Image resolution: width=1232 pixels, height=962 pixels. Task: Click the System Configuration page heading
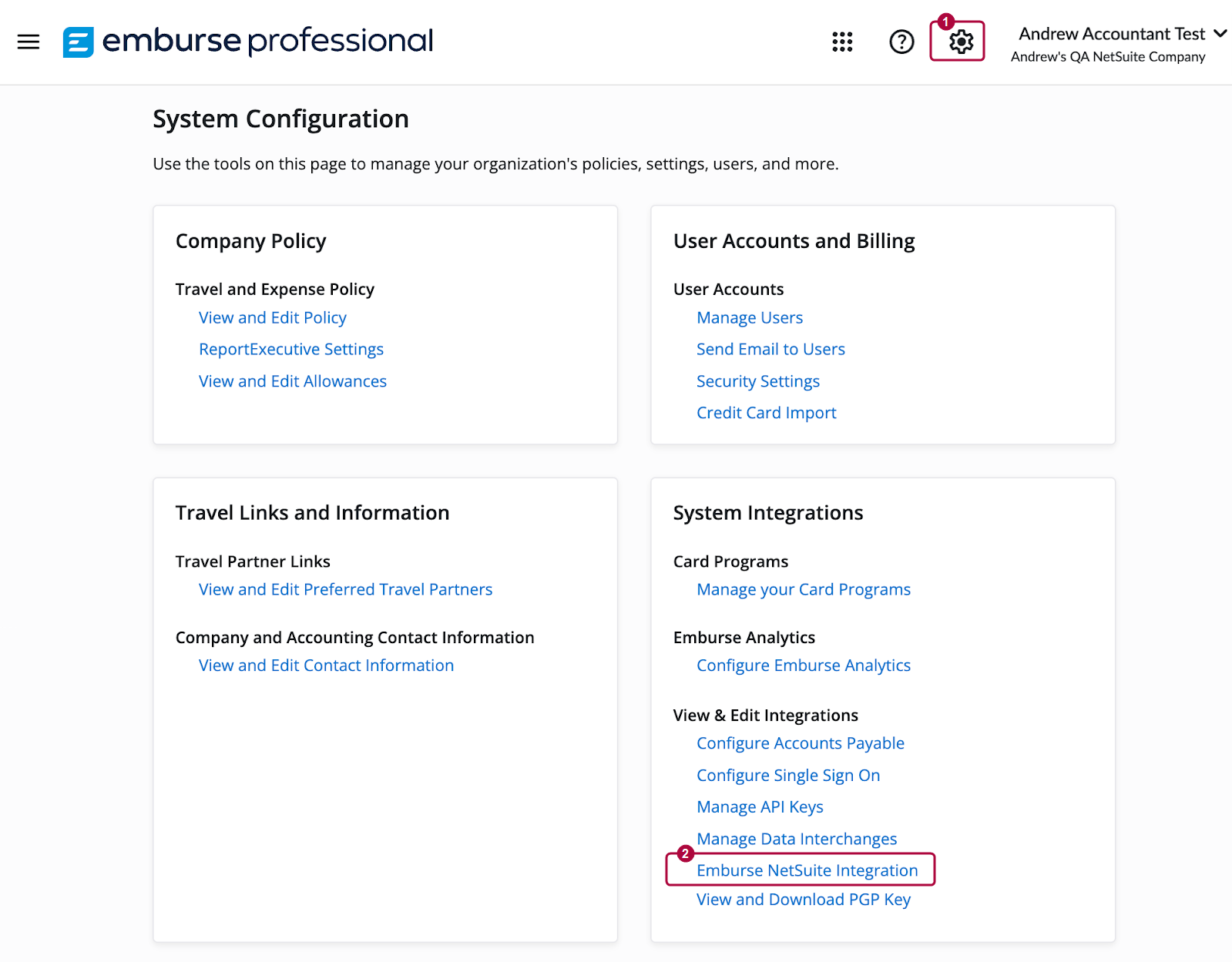click(x=280, y=119)
